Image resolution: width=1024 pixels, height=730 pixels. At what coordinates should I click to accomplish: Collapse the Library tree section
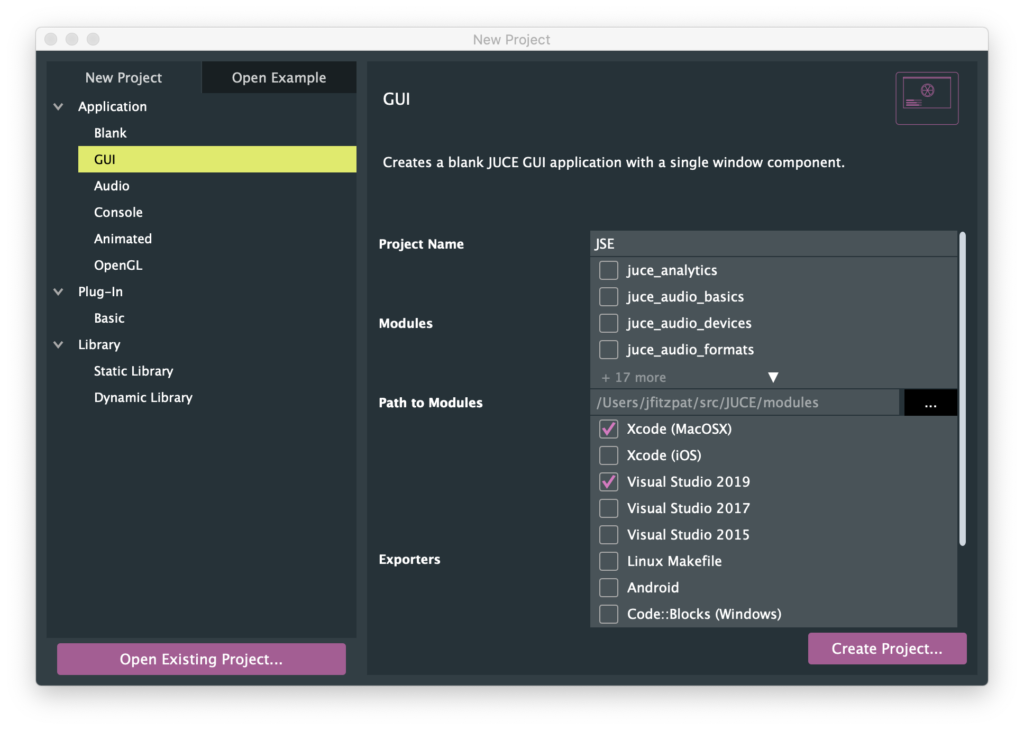click(x=58, y=345)
